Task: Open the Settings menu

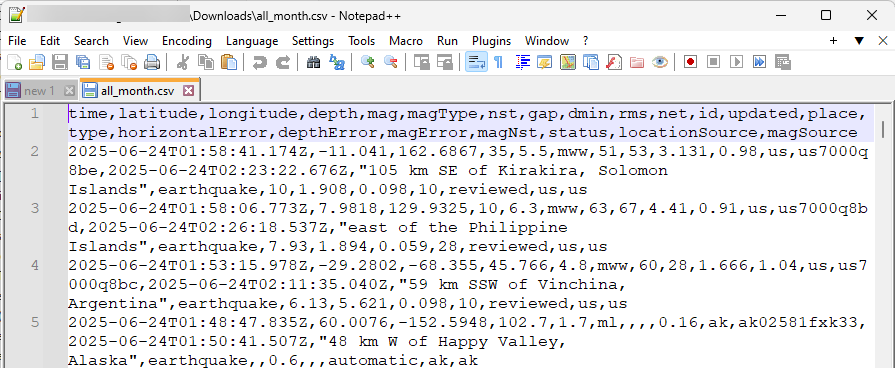Action: 313,41
